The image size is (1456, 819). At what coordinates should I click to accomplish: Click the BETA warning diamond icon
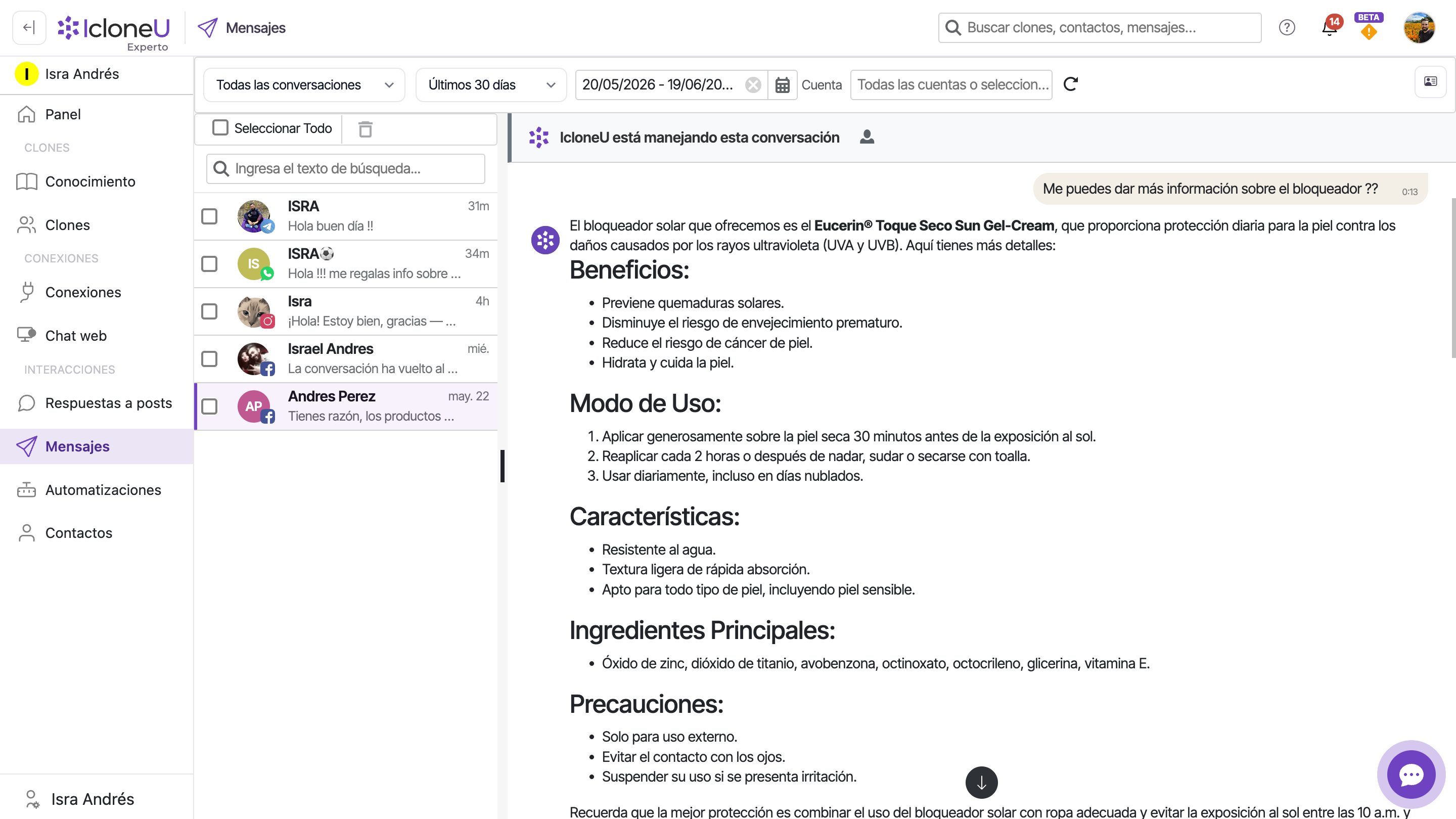click(x=1369, y=32)
